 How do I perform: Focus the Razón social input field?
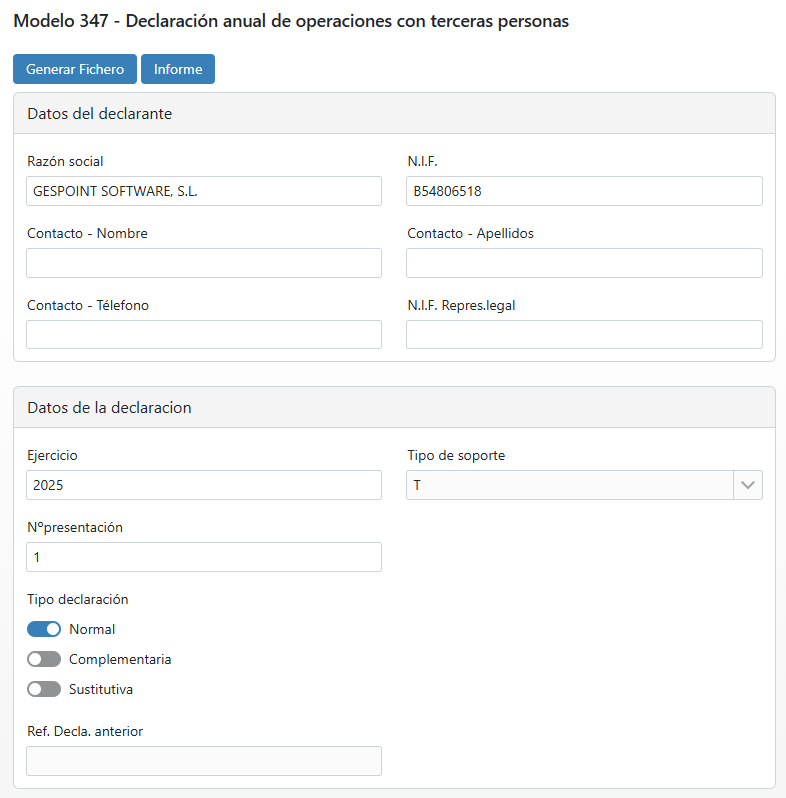204,191
